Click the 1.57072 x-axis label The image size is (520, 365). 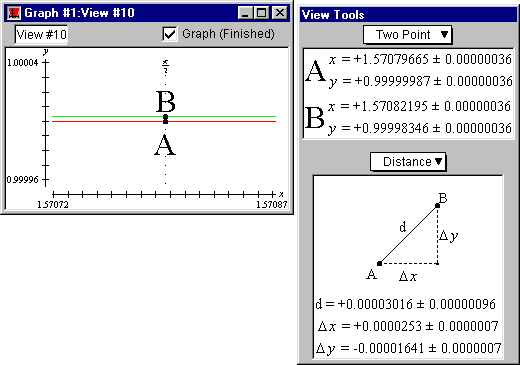[53, 205]
